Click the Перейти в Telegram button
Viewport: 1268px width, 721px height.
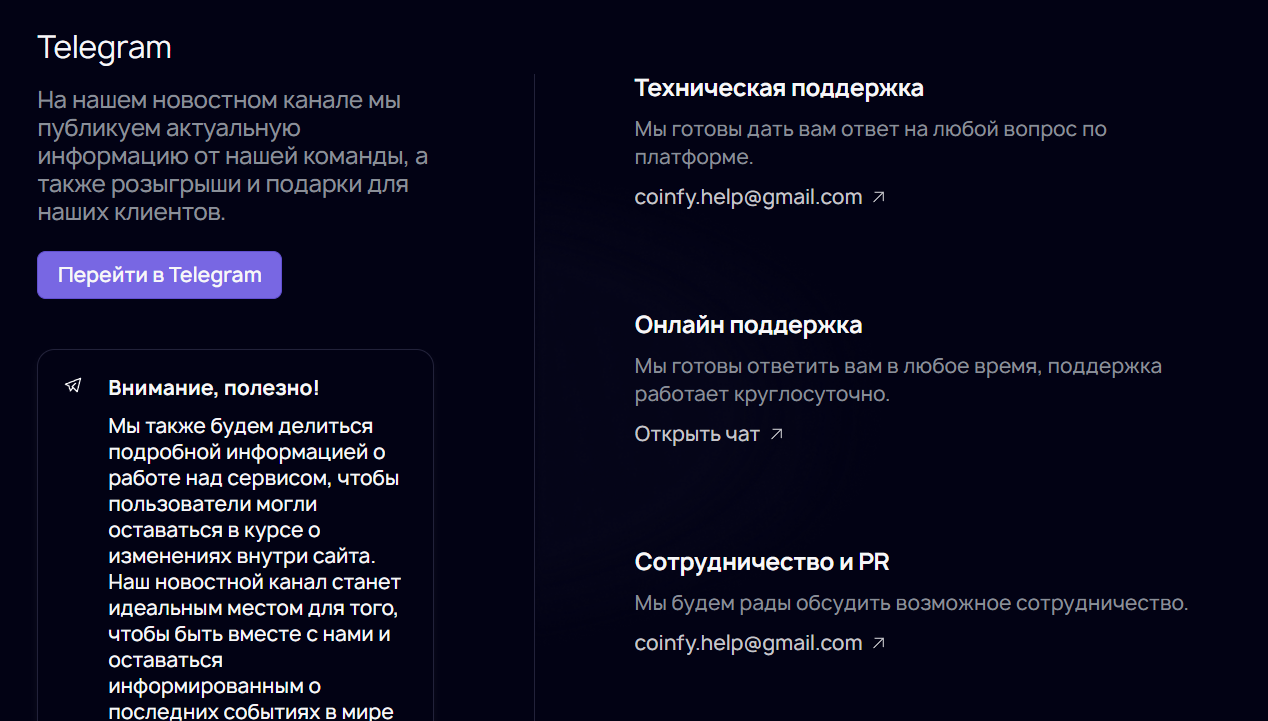159,275
